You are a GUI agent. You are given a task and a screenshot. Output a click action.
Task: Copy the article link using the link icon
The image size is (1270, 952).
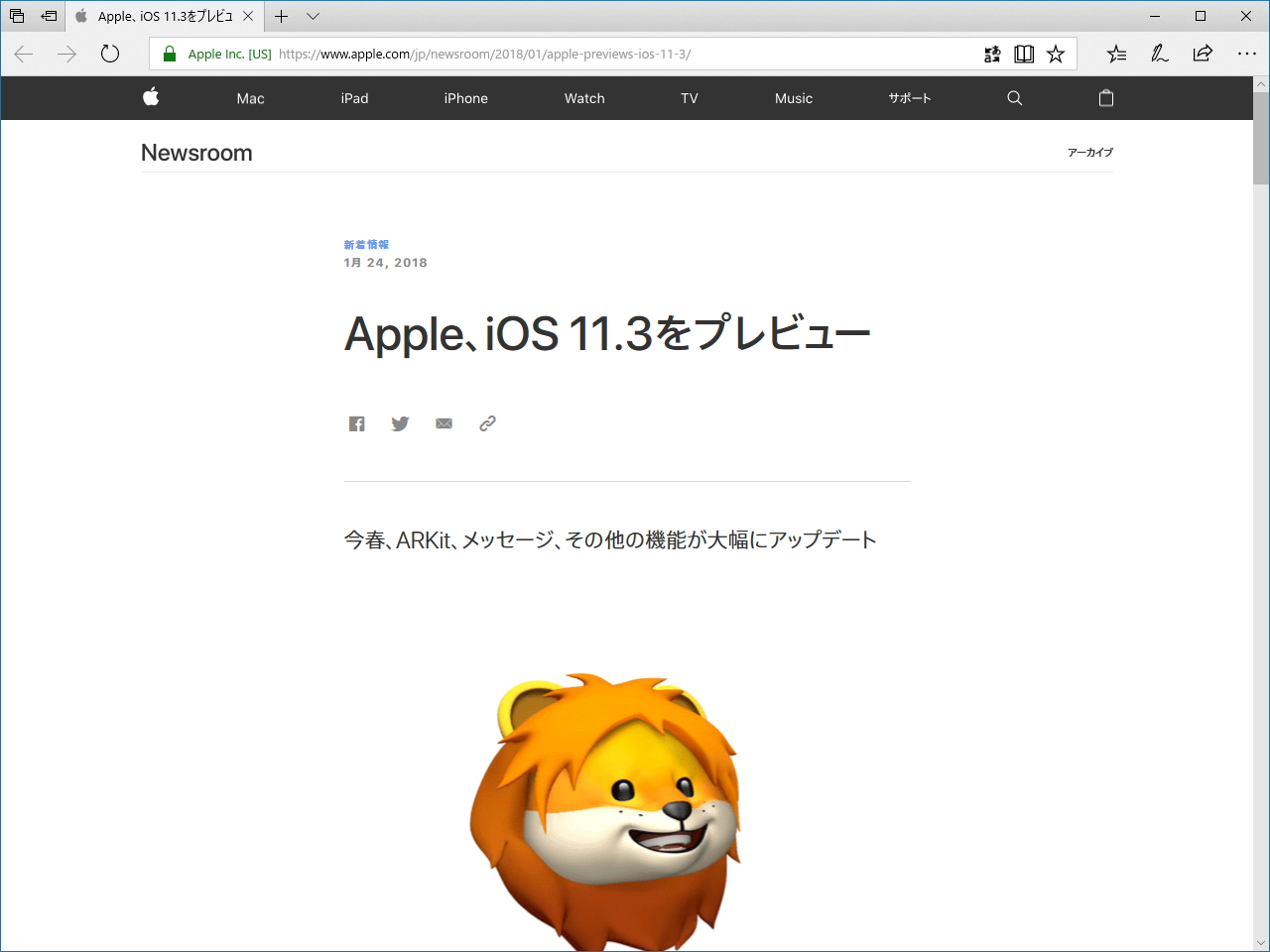pyautogui.click(x=487, y=423)
